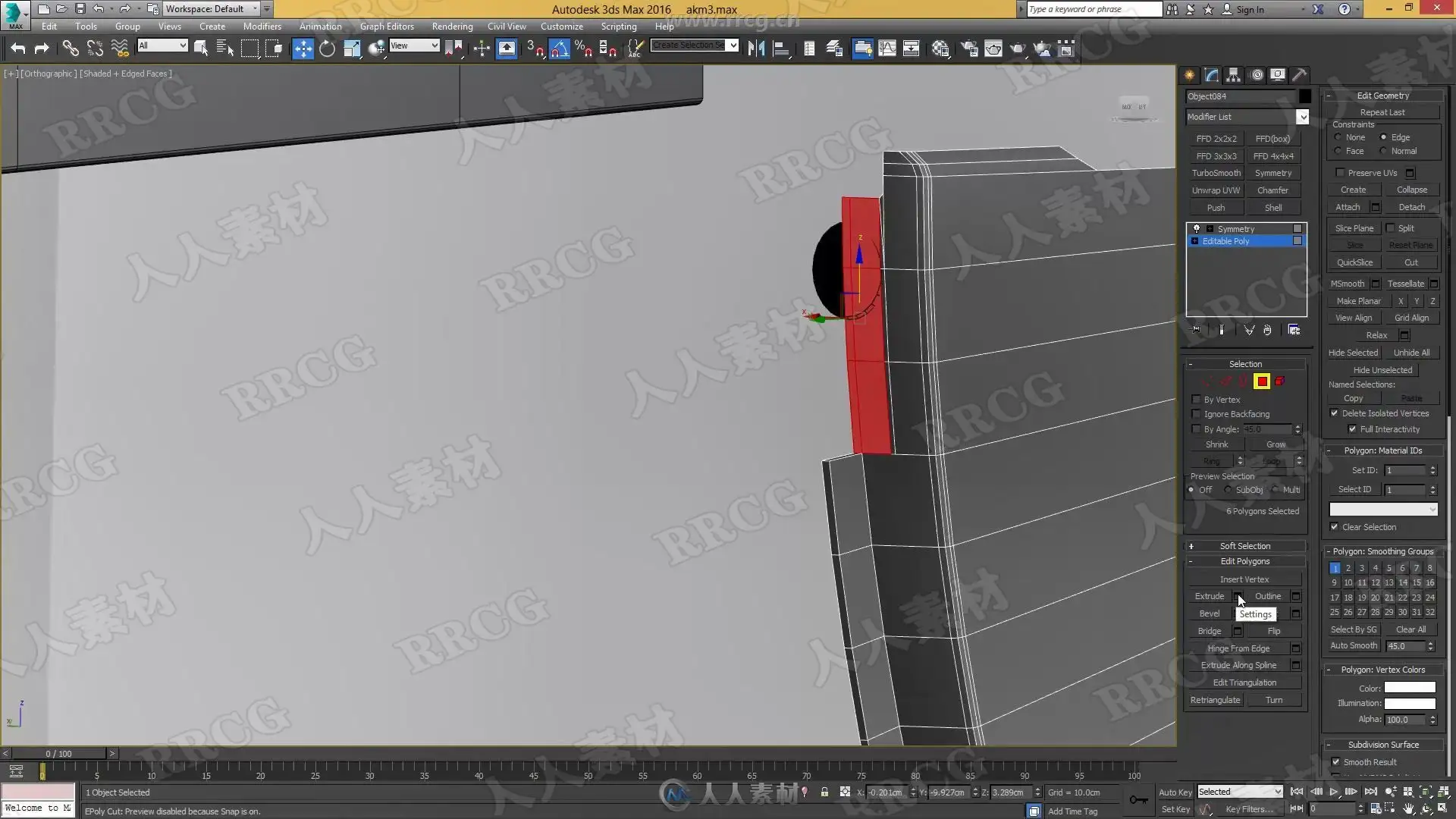1456x819 pixels.
Task: Select the Move transform tool
Action: (x=303, y=49)
